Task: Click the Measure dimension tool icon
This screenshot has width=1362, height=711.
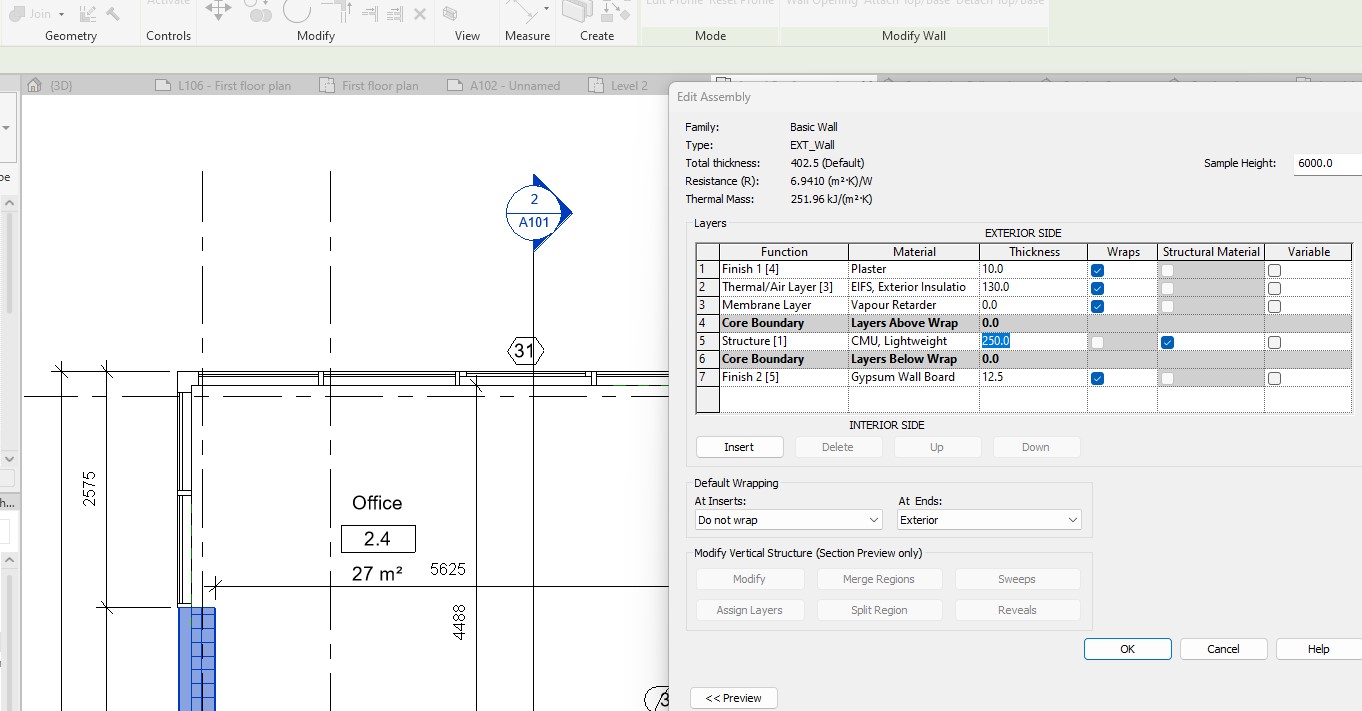Action: pyautogui.click(x=520, y=11)
